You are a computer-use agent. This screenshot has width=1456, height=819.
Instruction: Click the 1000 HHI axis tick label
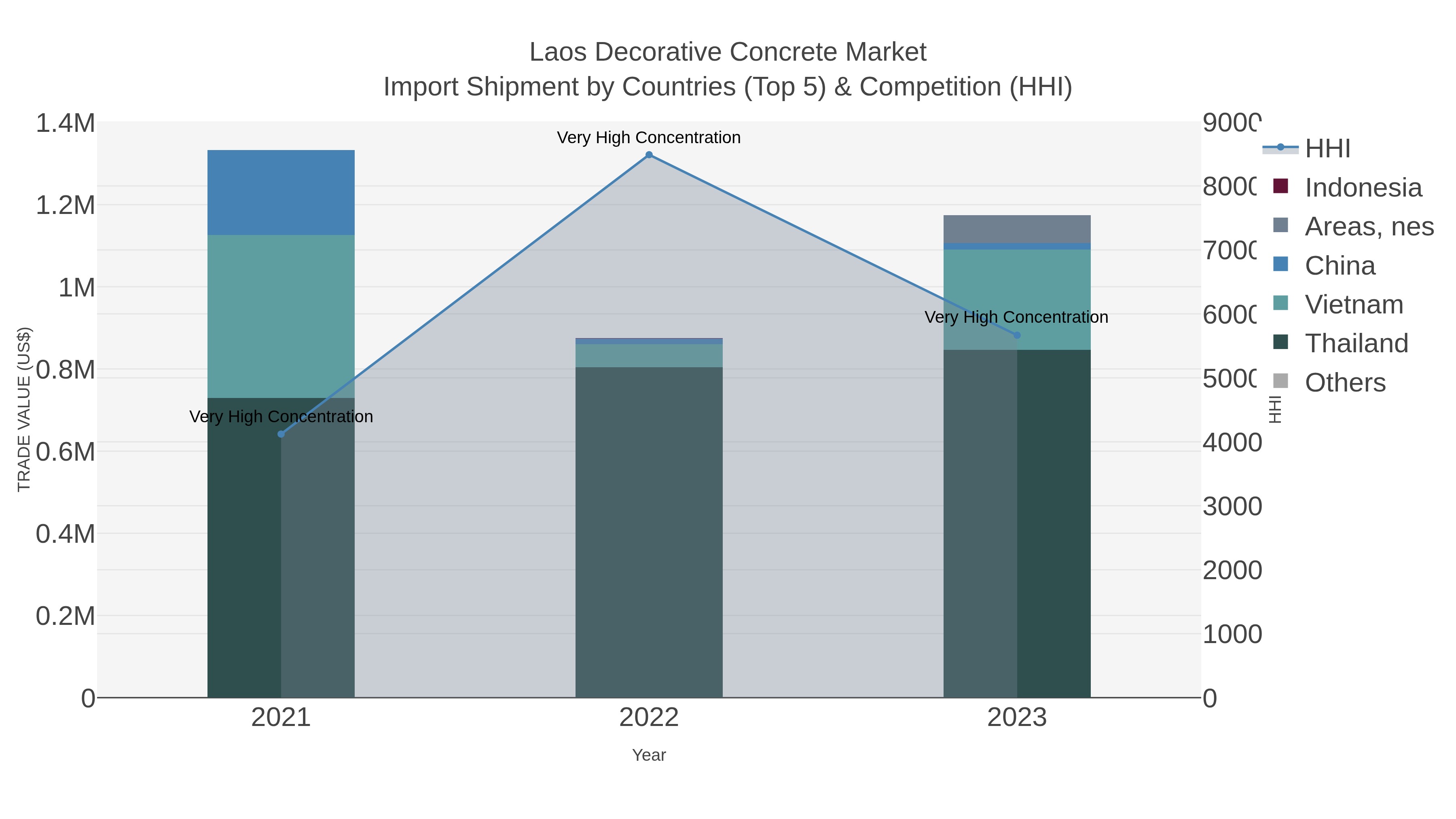(x=1232, y=634)
